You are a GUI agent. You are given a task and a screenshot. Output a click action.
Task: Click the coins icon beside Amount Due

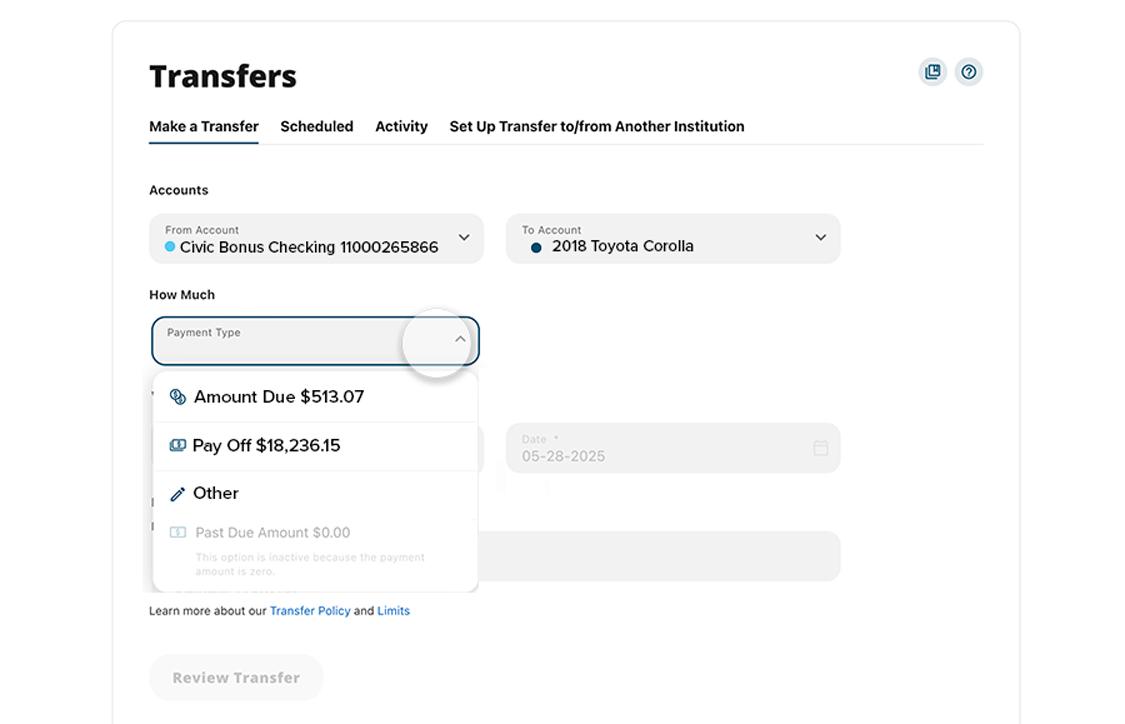[x=177, y=397]
